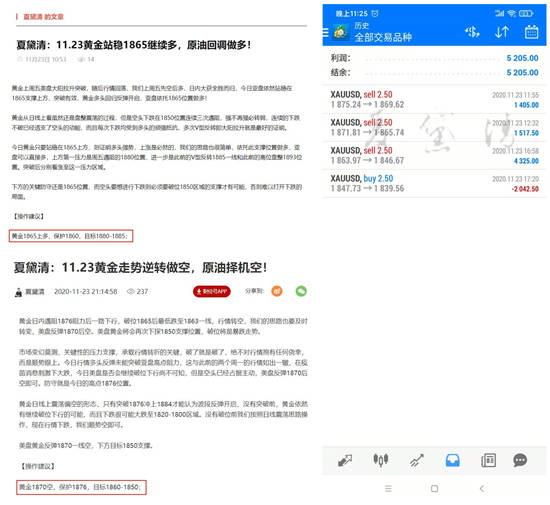Image resolution: width=550 pixels, height=505 pixels.
Task: Tap the Android back navigation button
Action: point(482,489)
